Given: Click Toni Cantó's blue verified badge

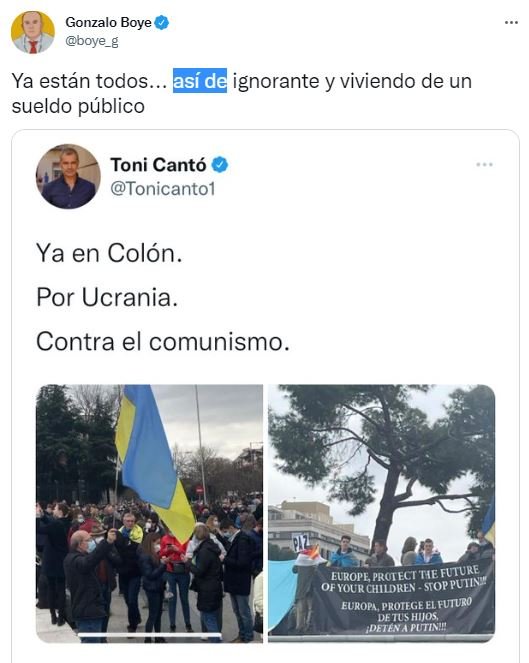Looking at the screenshot, I should click(219, 165).
